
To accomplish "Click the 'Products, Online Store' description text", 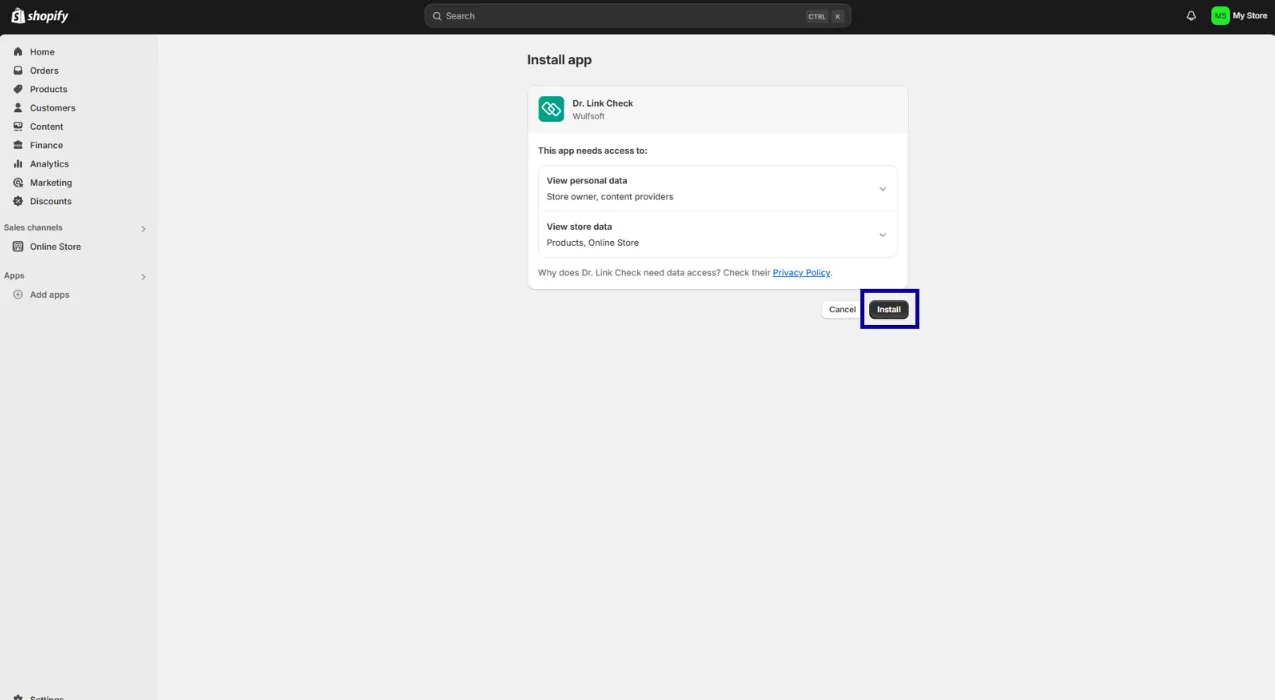I will tap(593, 243).
